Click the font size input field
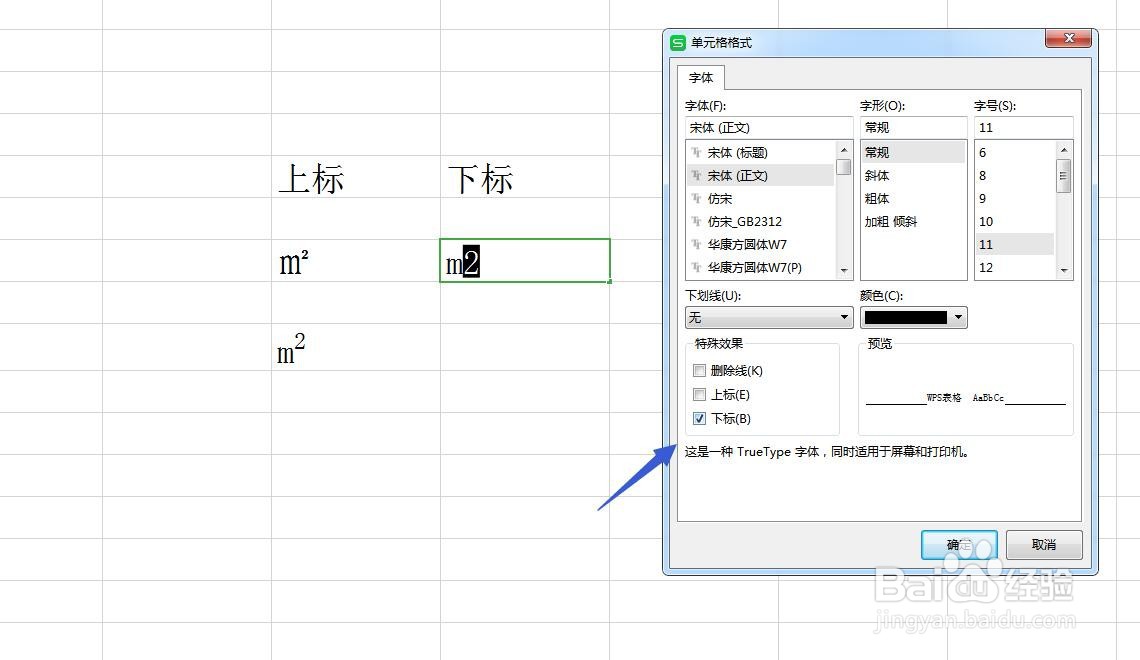The width and height of the screenshot is (1140, 660). pyautogui.click(x=1024, y=127)
